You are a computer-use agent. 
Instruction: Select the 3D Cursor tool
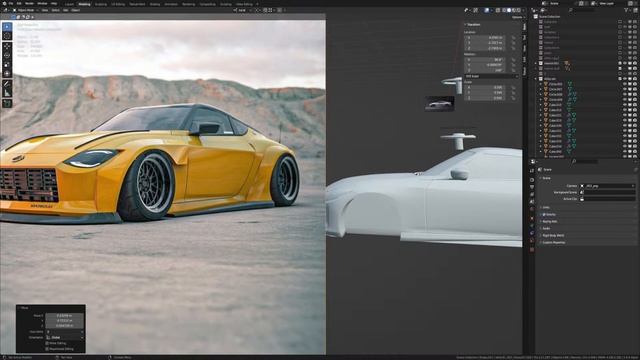7,36
